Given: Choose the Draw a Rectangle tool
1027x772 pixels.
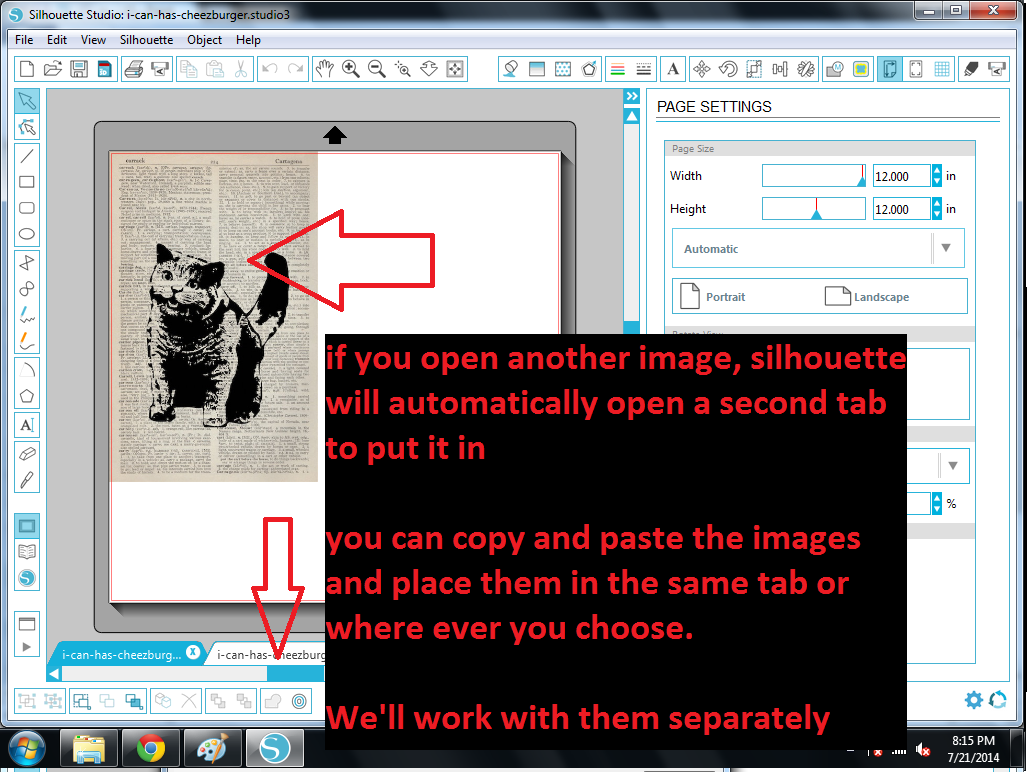Looking at the screenshot, I should point(27,182).
